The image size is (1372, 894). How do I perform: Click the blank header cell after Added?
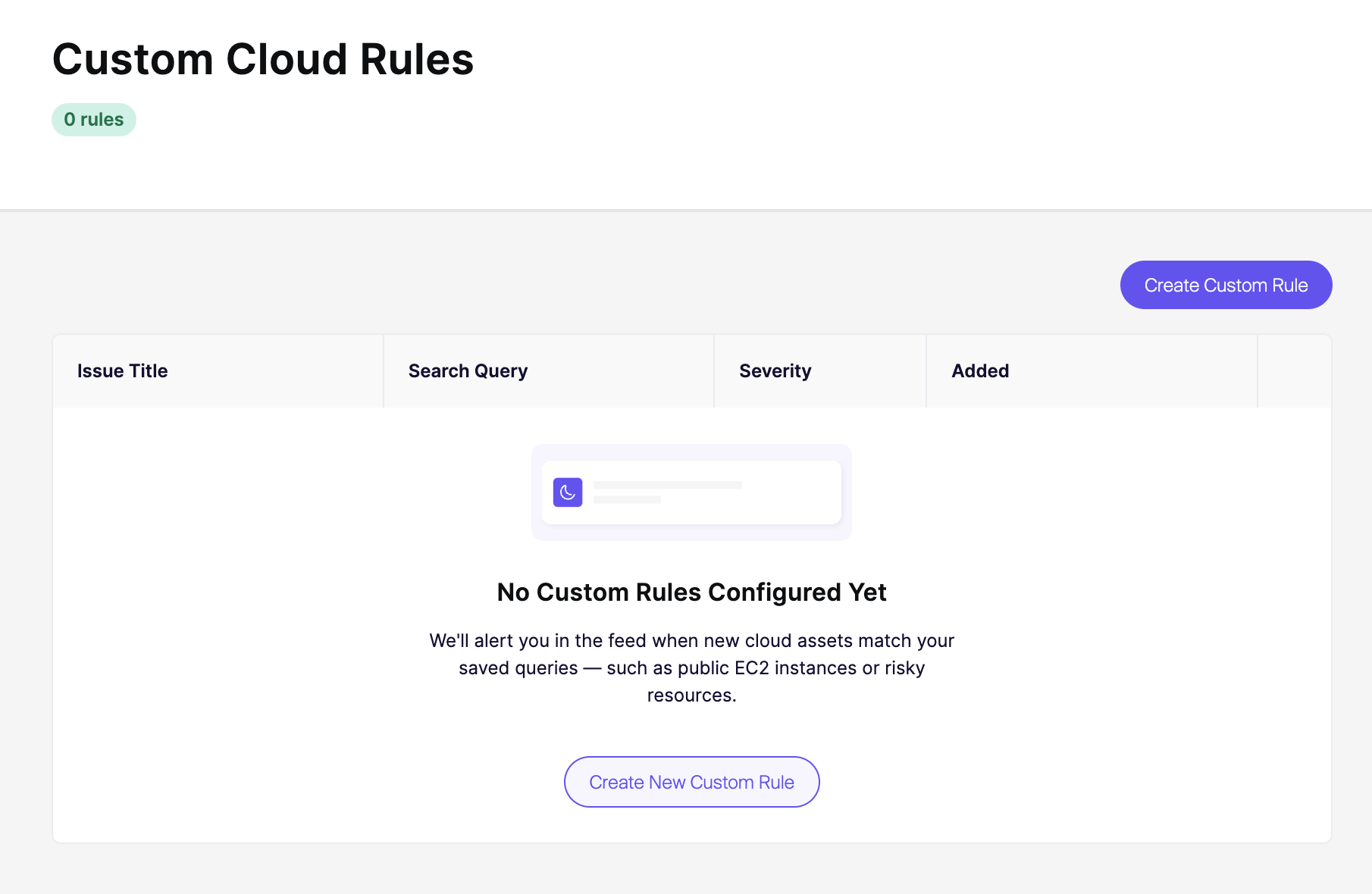tap(1294, 371)
